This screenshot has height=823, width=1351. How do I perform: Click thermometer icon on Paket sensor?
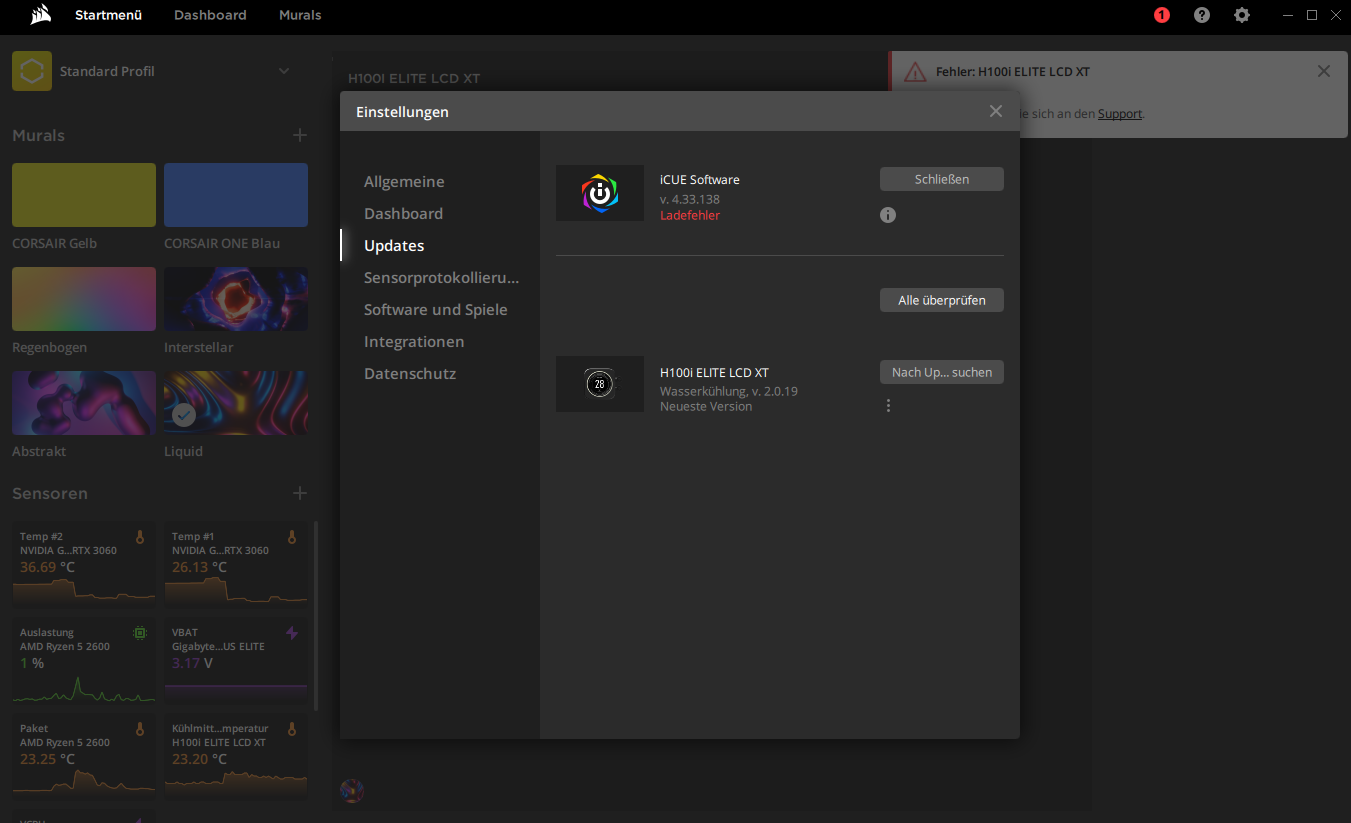140,729
